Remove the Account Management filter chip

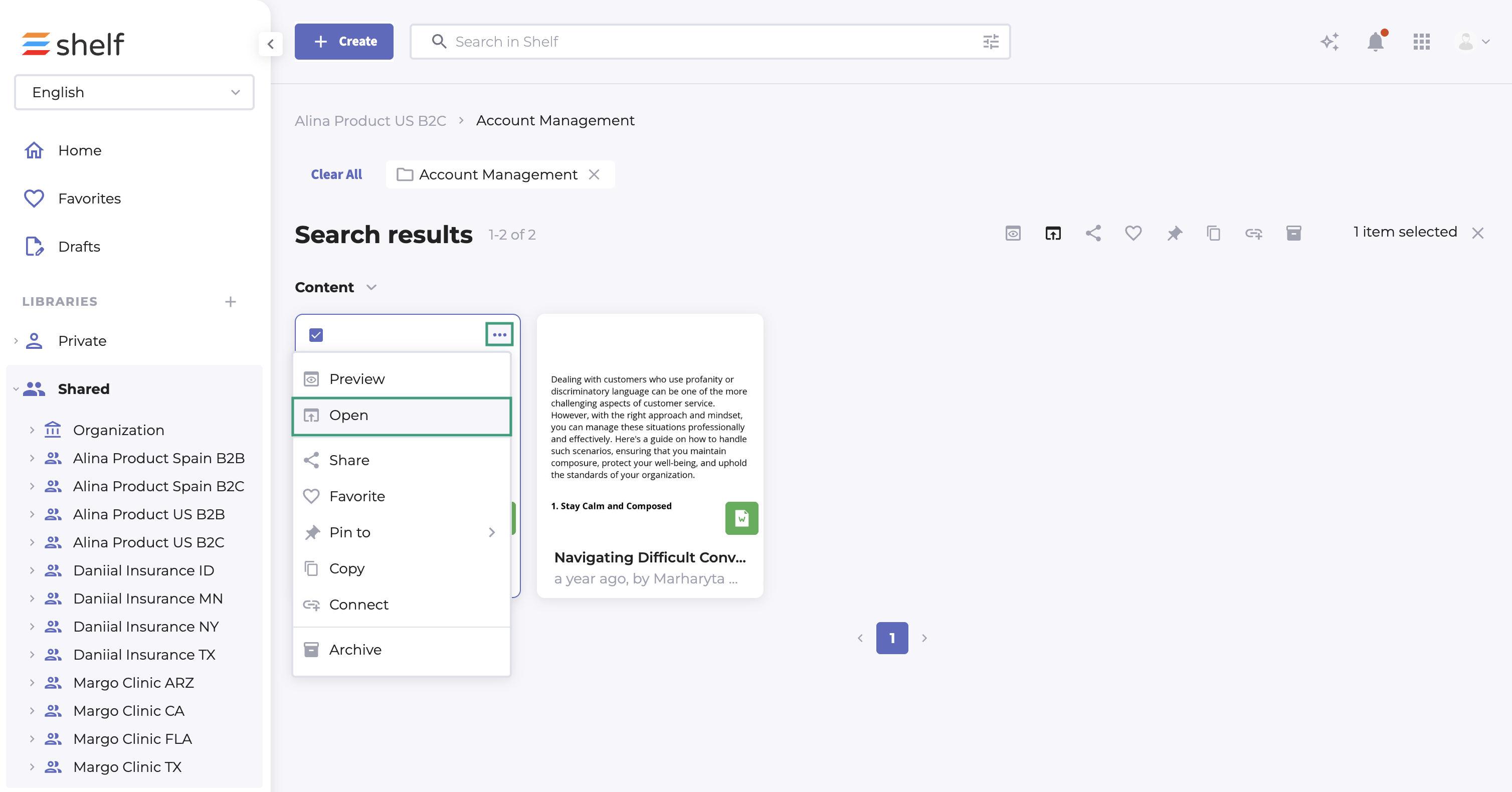point(594,174)
